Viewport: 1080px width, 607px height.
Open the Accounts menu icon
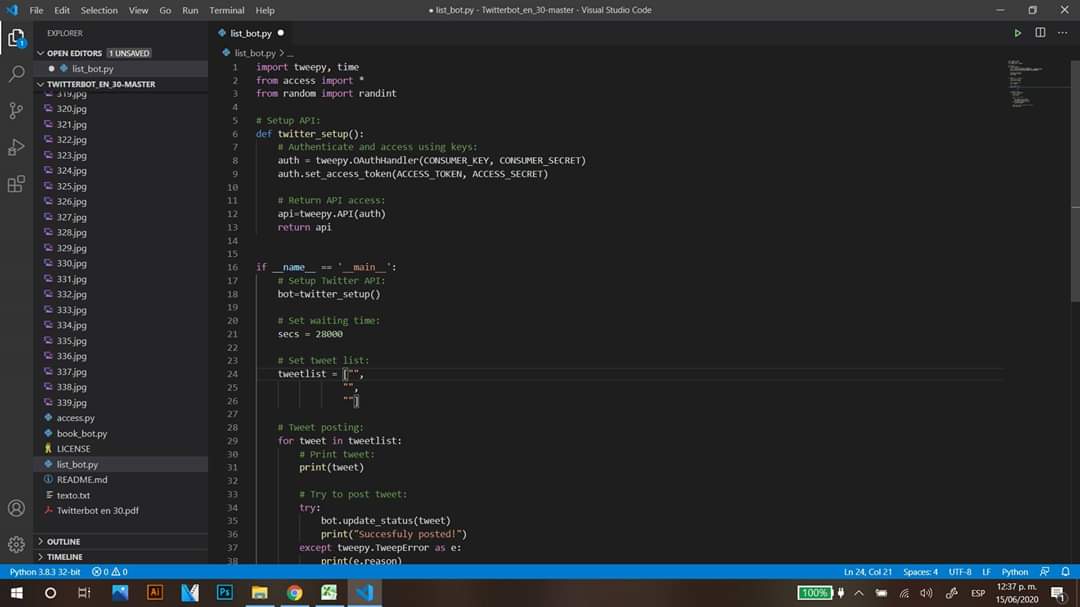click(x=17, y=508)
